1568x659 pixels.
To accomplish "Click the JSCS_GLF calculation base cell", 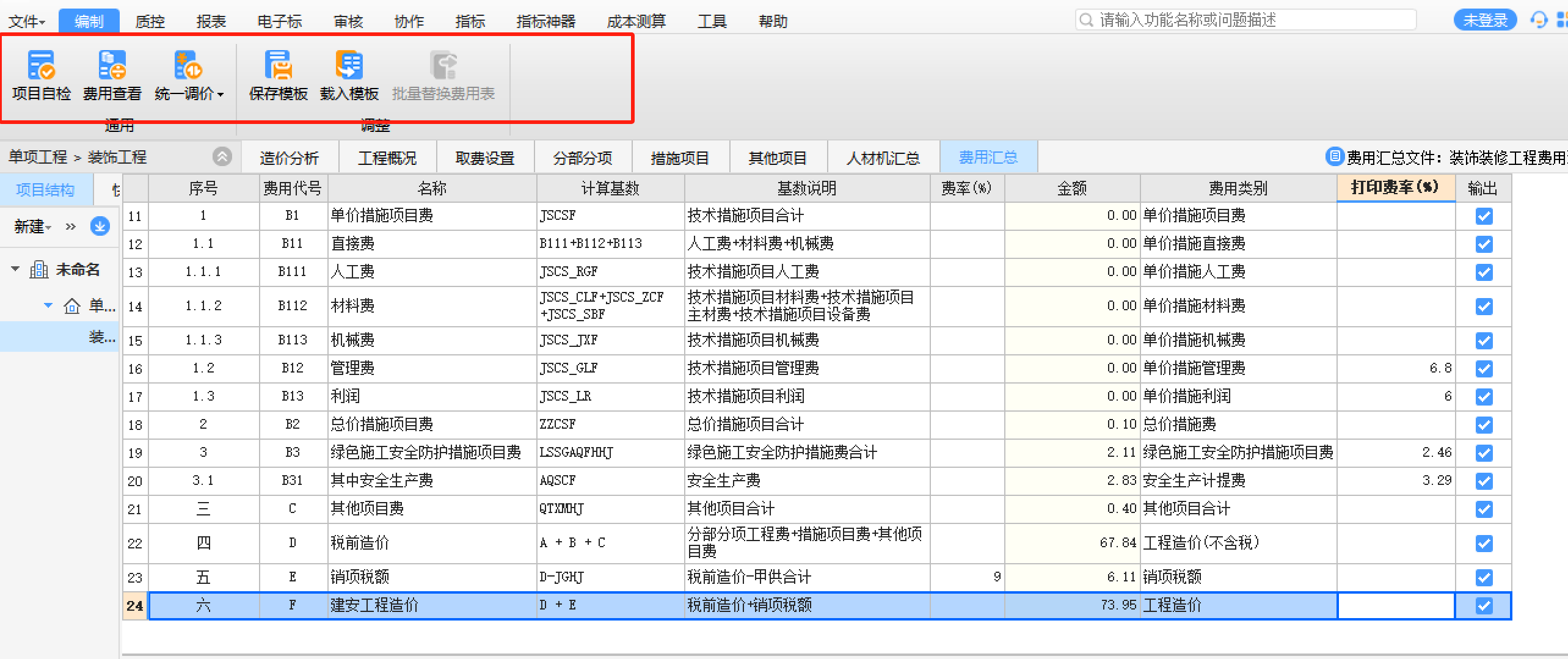I will [x=610, y=368].
